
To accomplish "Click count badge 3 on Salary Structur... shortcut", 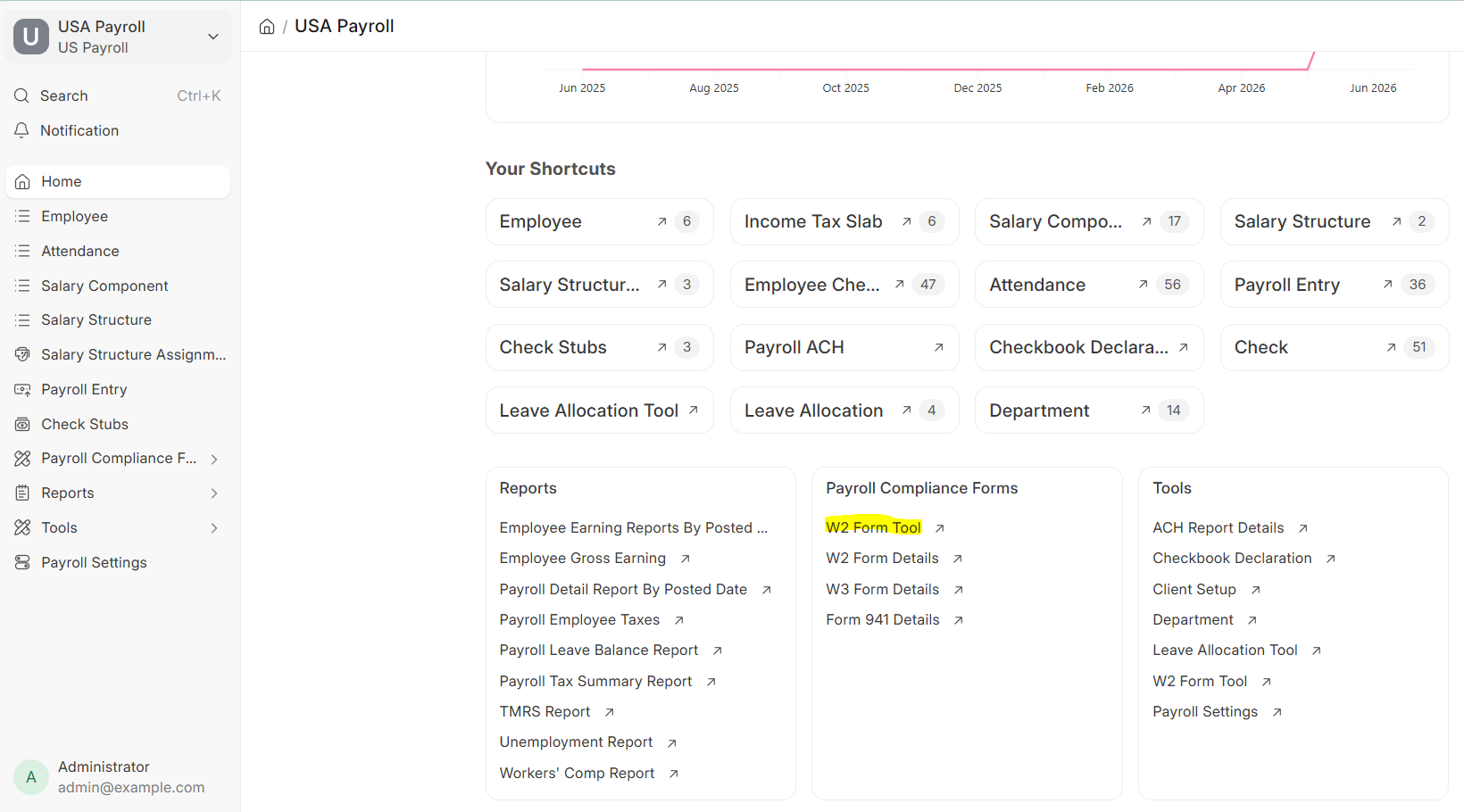I will (686, 285).
